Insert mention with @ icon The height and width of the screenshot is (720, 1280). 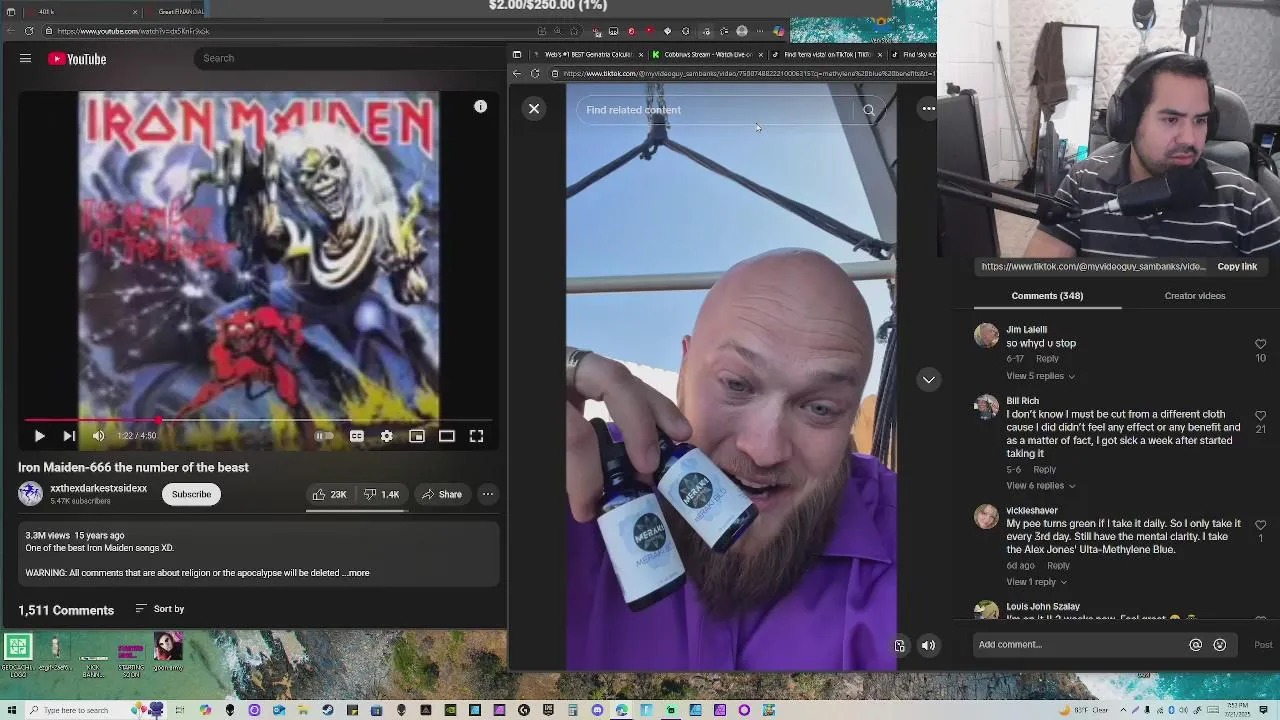(1195, 645)
